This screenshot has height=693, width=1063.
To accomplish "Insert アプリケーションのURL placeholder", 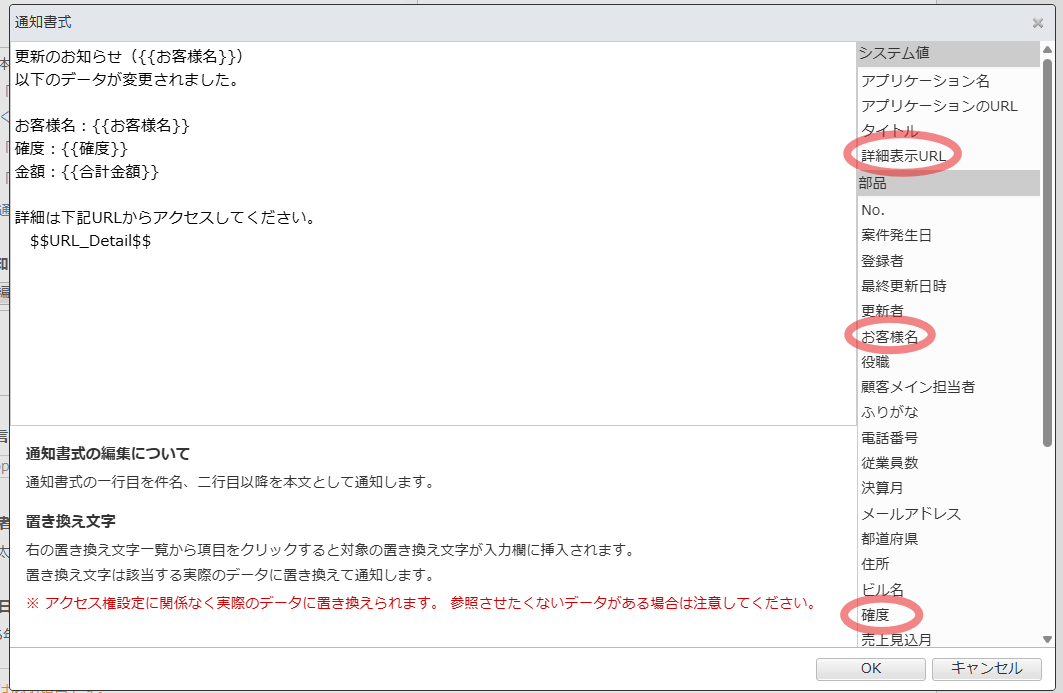I will pyautogui.click(x=939, y=106).
